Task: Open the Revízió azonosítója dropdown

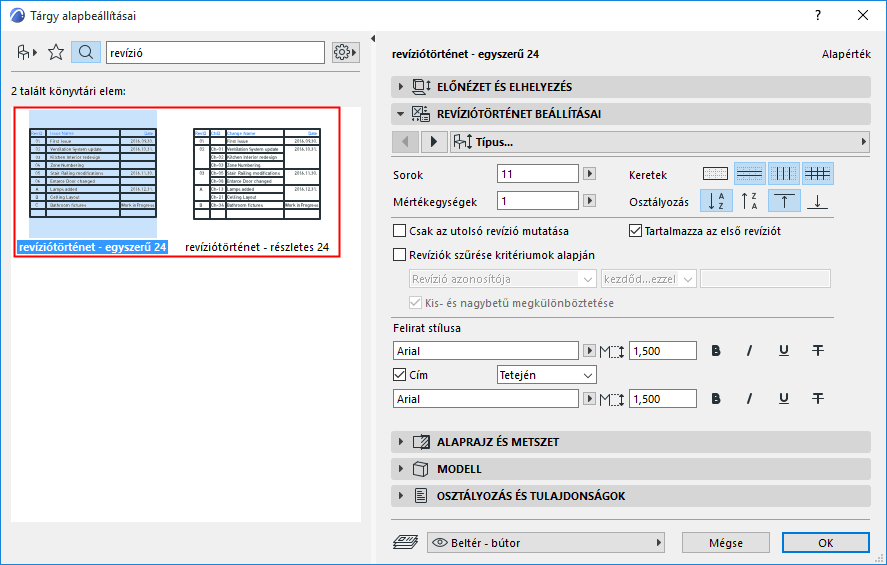Action: 502,279
